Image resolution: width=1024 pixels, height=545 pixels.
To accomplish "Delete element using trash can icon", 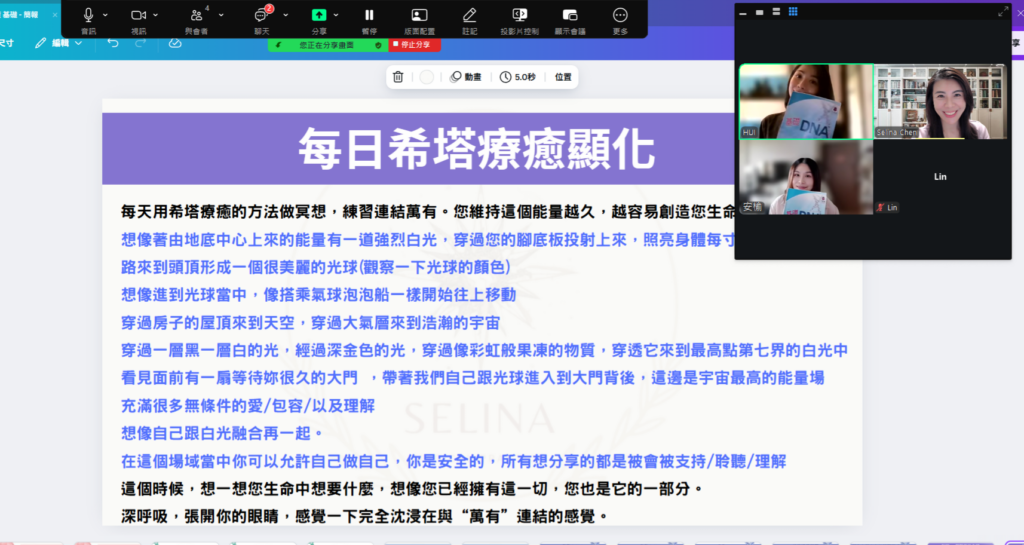I will pyautogui.click(x=398, y=77).
